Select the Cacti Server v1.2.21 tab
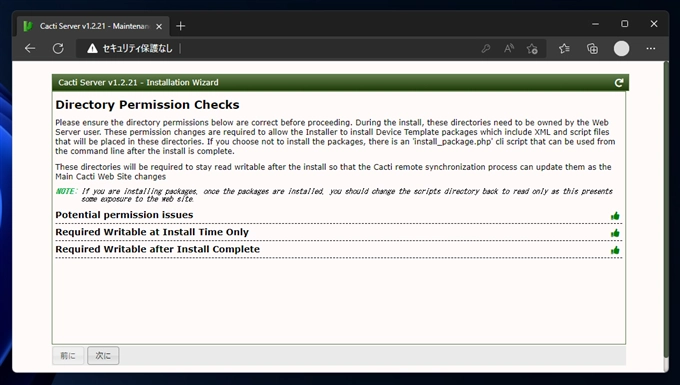Screen dimensions: 680x385 coord(93,26)
